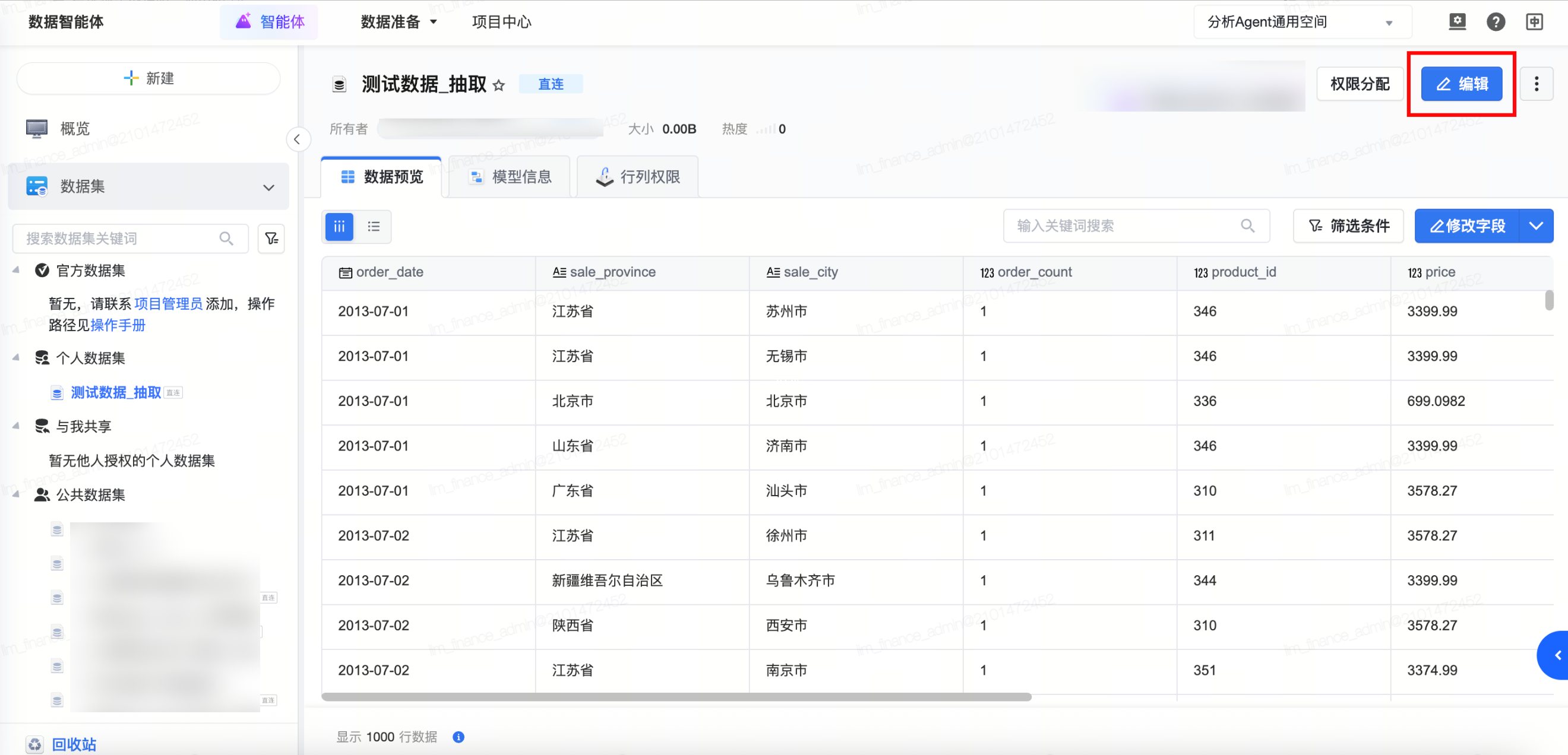Switch to the 模型信息 tab
Screen dimensions: 1568x755
pyautogui.click(x=510, y=177)
